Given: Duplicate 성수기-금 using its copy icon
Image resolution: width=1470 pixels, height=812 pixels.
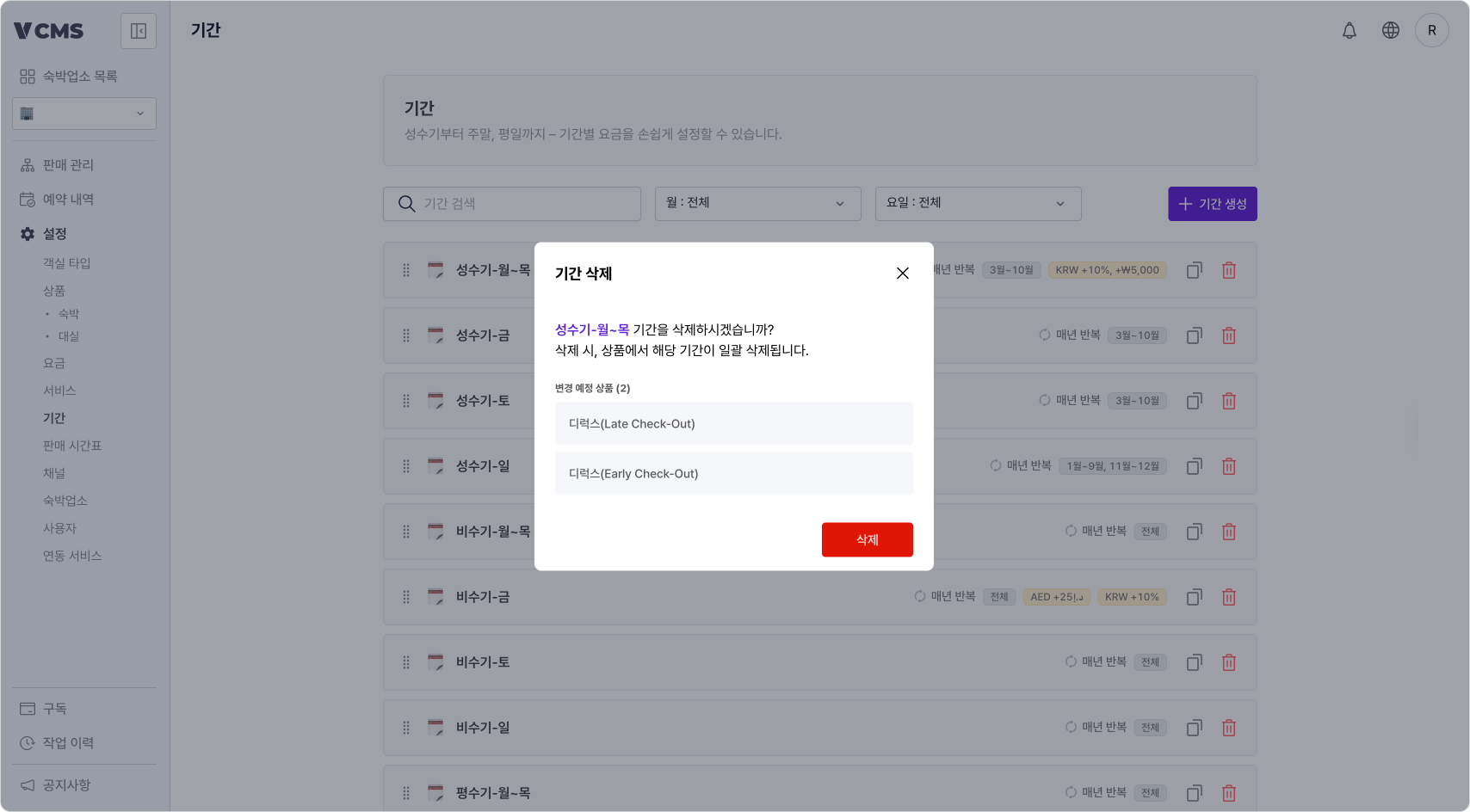Looking at the screenshot, I should pos(1194,335).
